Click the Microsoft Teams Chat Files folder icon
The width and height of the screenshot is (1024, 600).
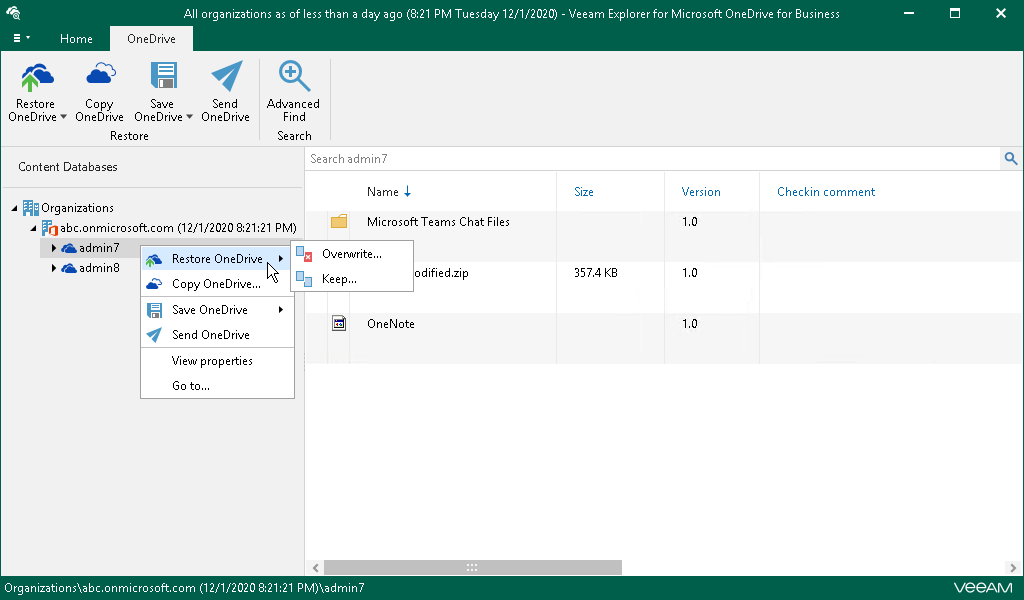coord(339,222)
